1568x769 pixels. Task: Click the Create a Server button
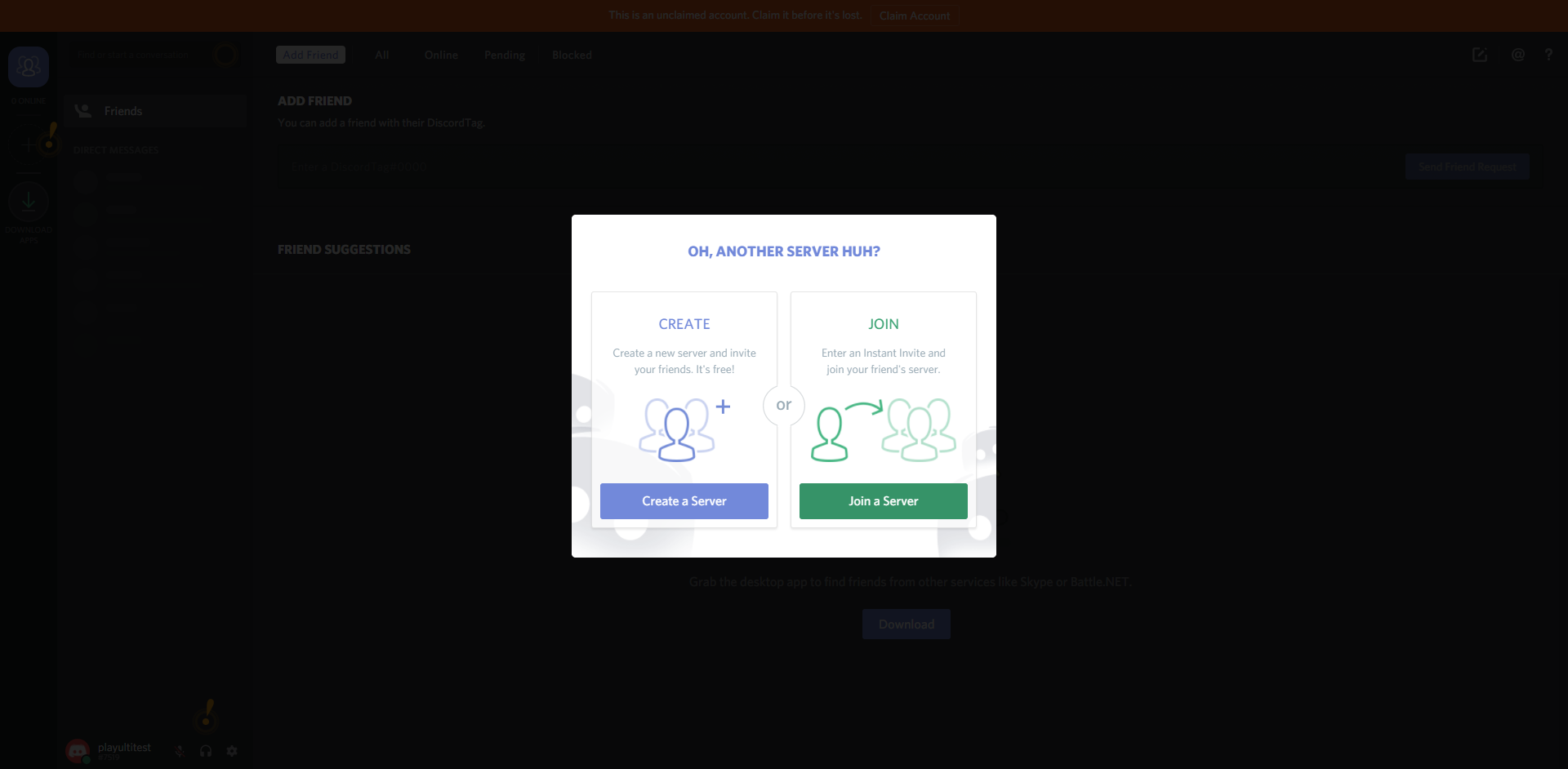[684, 501]
